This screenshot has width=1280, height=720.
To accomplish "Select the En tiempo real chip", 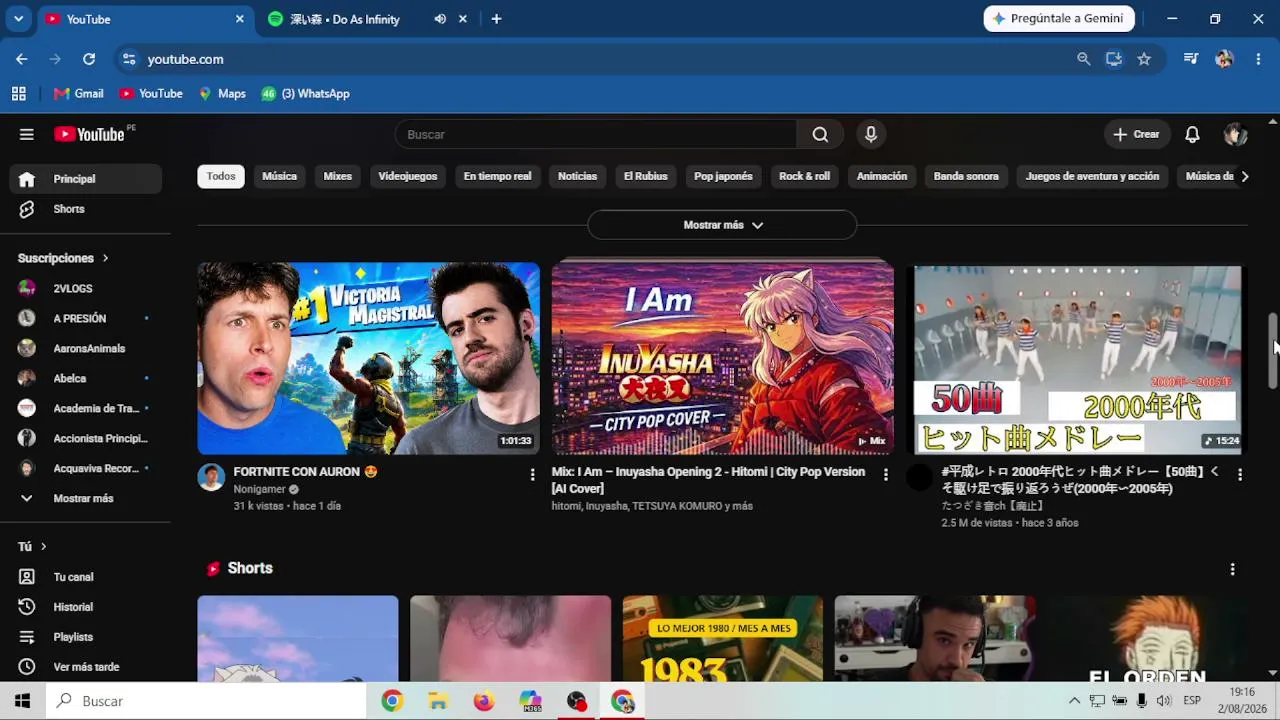I will (x=497, y=176).
